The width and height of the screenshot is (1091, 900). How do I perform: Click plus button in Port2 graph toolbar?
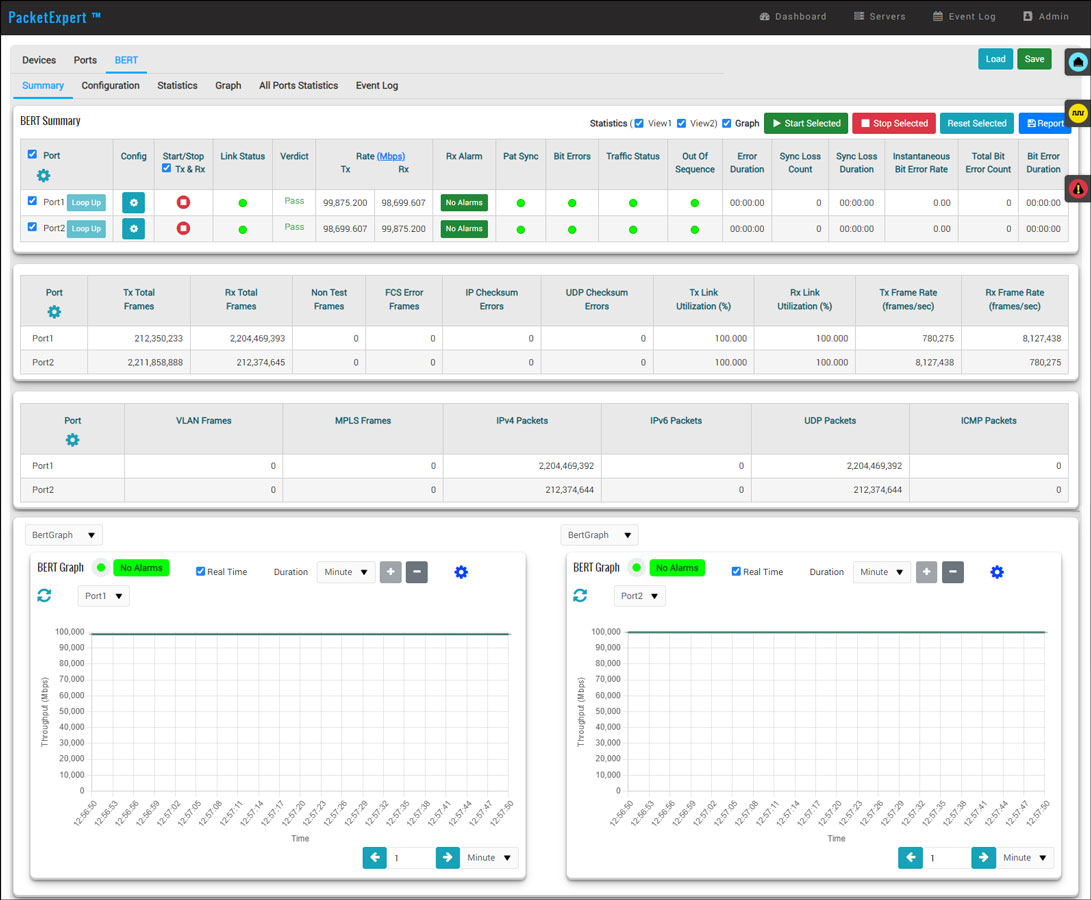pos(926,572)
